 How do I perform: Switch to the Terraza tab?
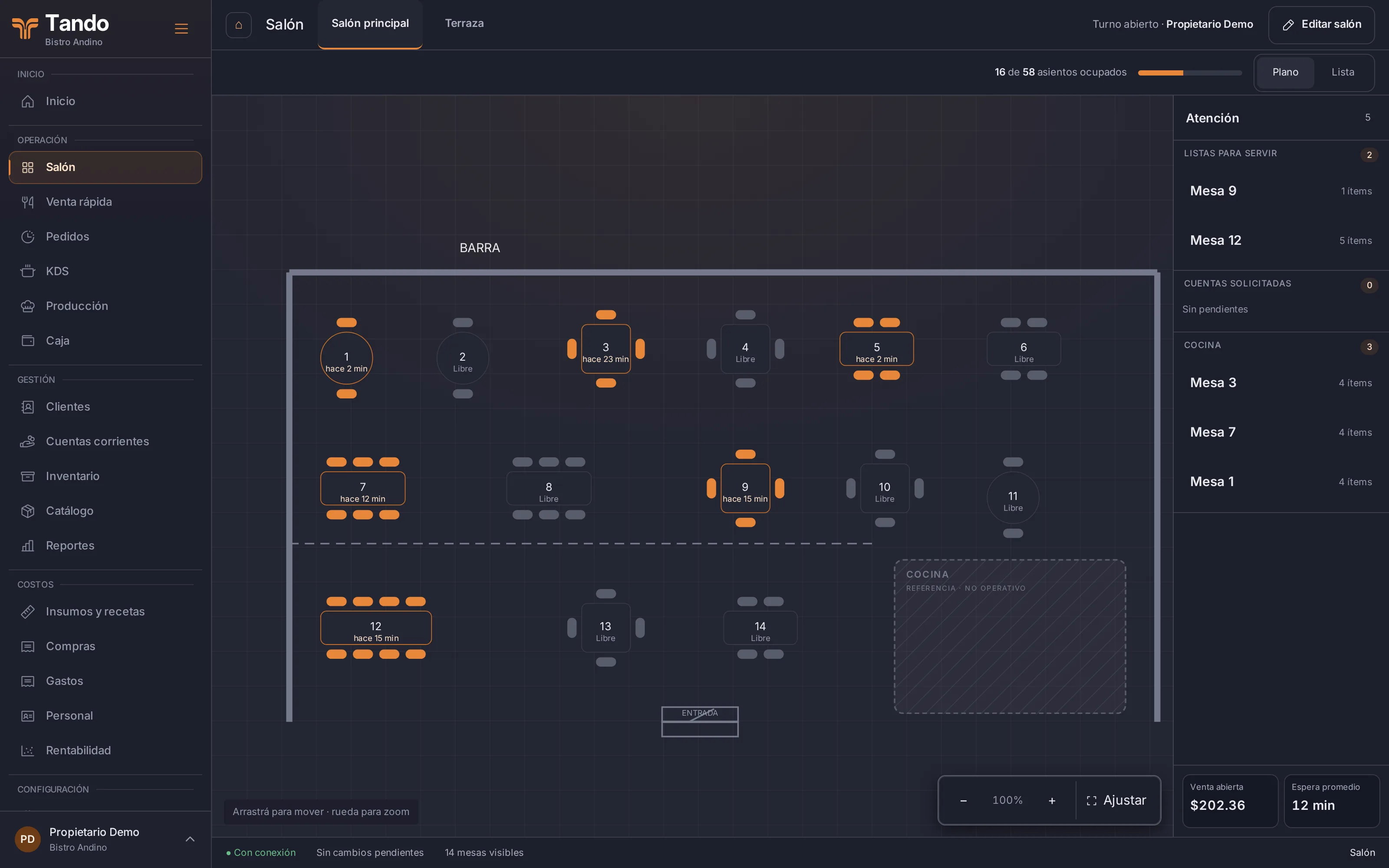coord(464,23)
